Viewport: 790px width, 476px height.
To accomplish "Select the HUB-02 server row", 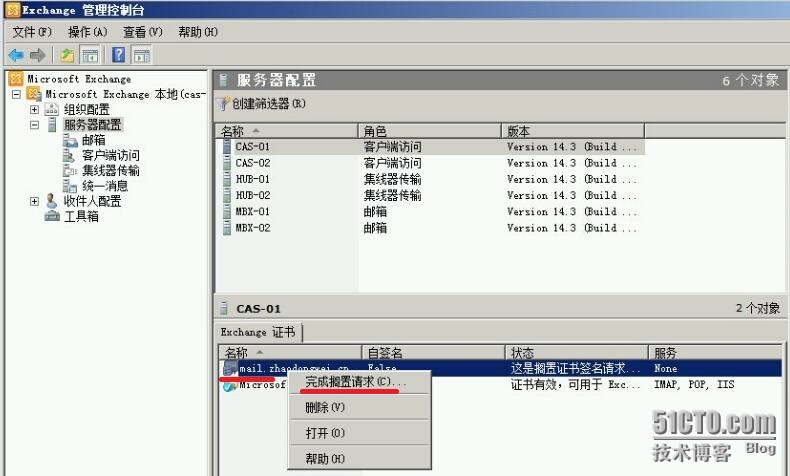I will (431, 195).
